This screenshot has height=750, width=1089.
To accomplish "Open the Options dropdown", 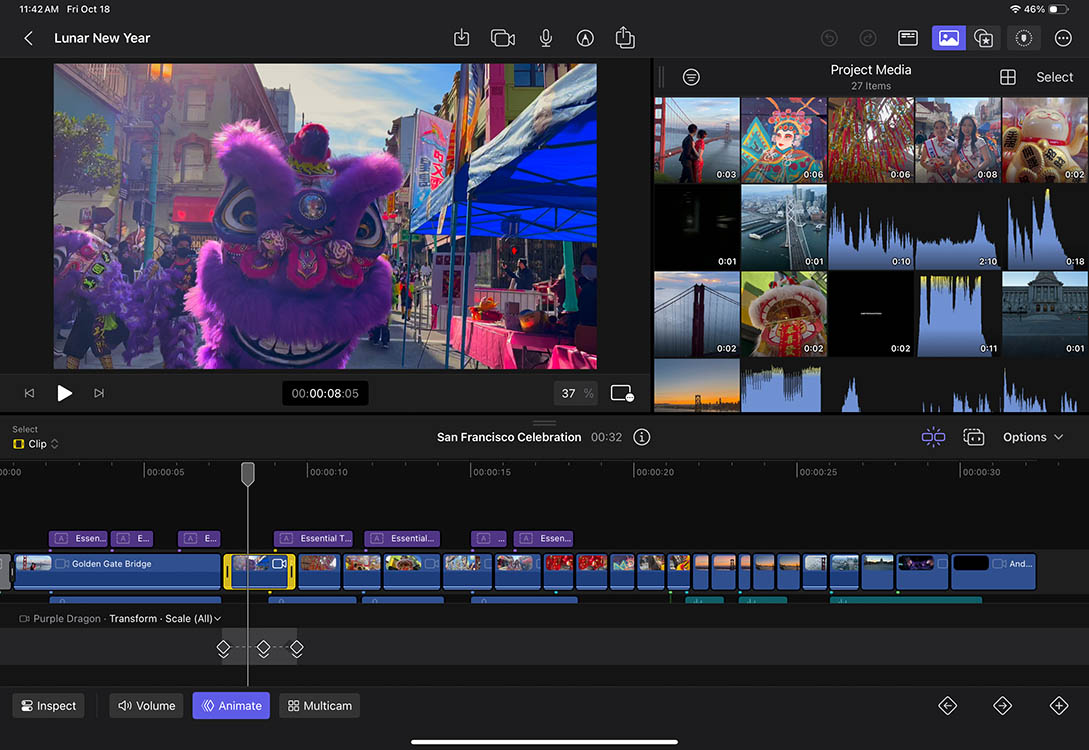I will [x=1032, y=437].
